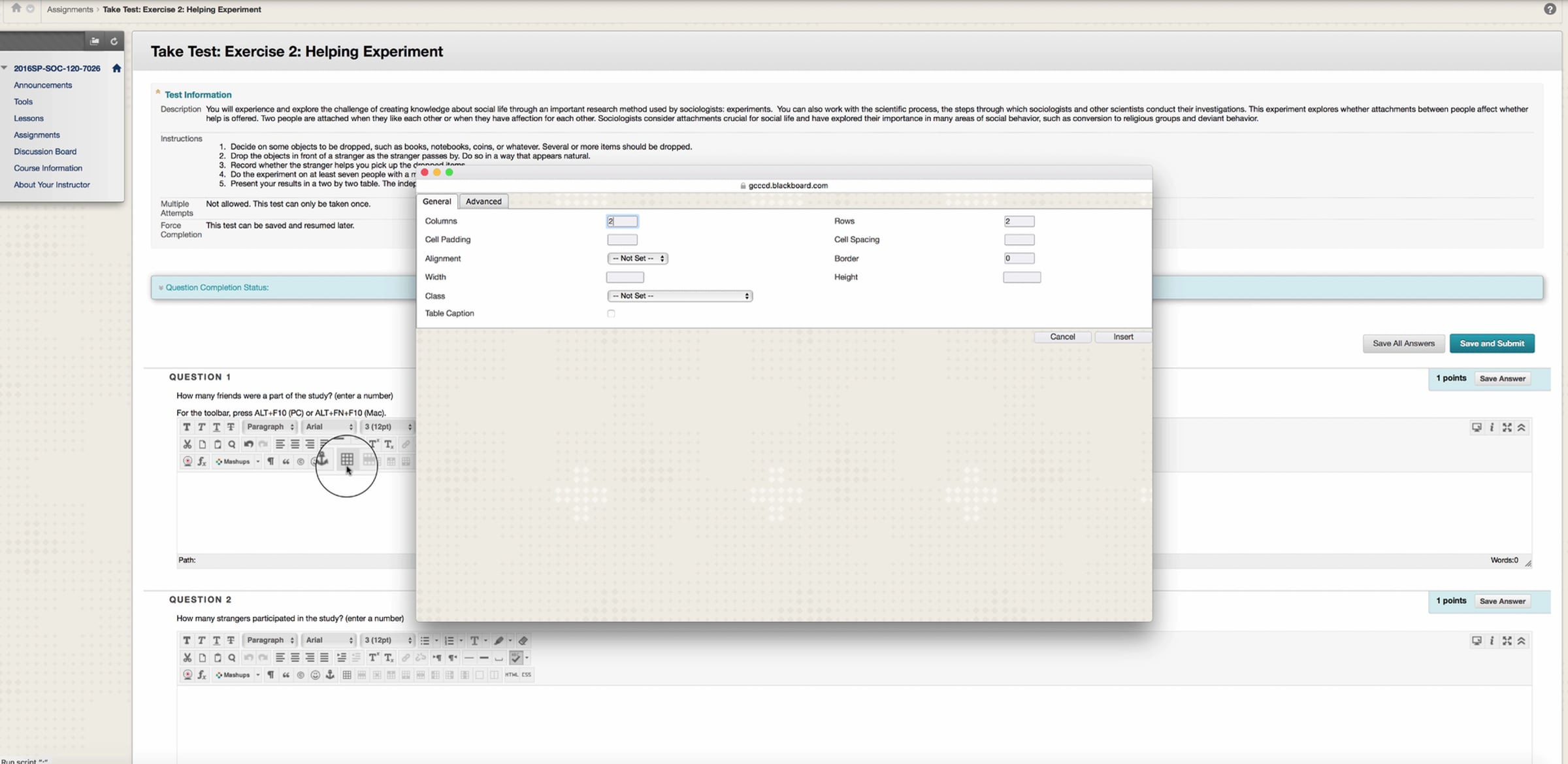This screenshot has width=1568, height=764.
Task: Open Announcements in course menu
Action: click(43, 85)
